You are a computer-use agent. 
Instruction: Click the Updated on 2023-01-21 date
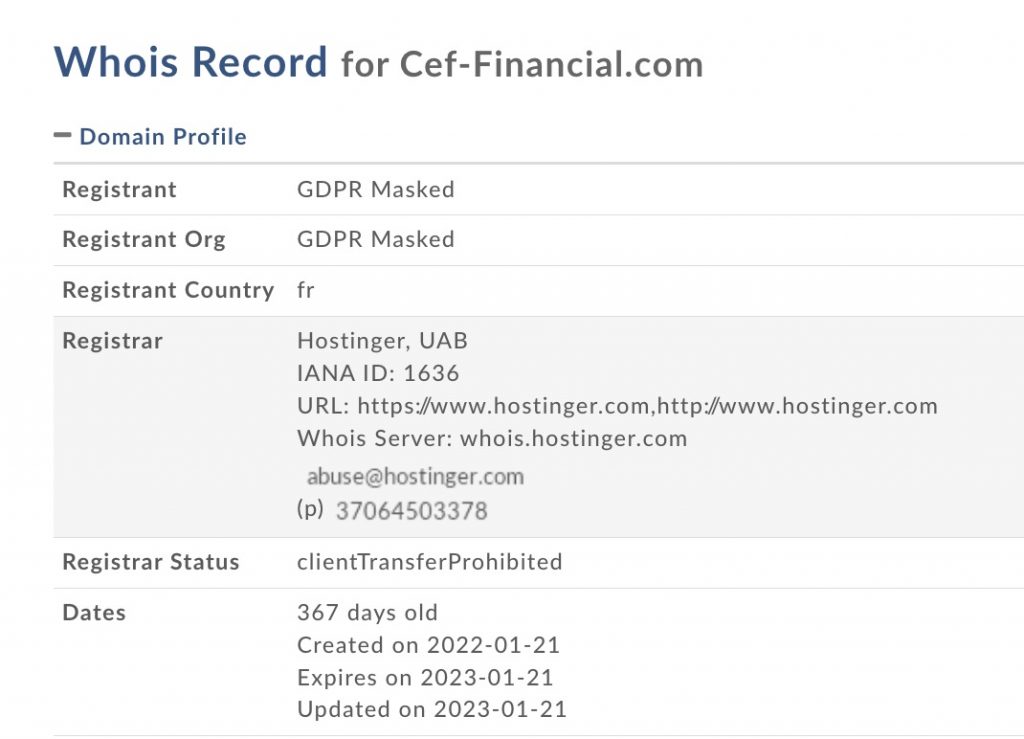click(x=431, y=709)
